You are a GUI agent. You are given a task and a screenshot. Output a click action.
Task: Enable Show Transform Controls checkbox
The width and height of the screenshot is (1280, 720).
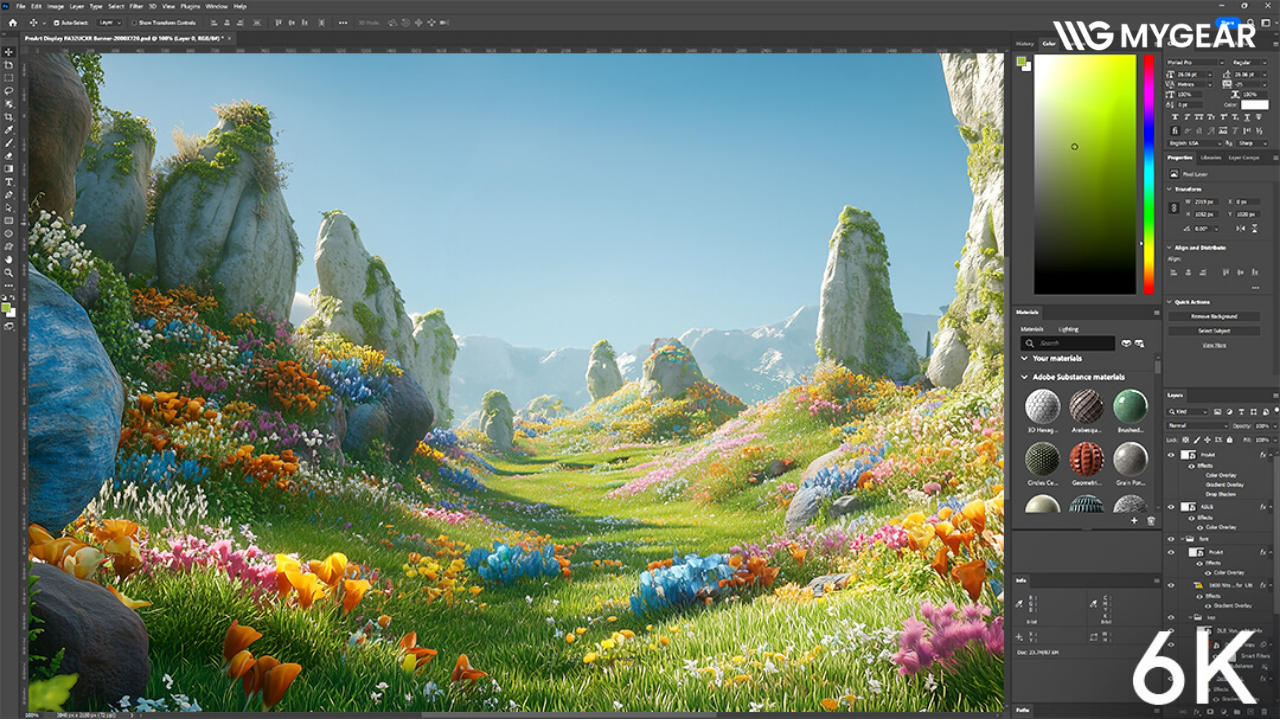[133, 22]
